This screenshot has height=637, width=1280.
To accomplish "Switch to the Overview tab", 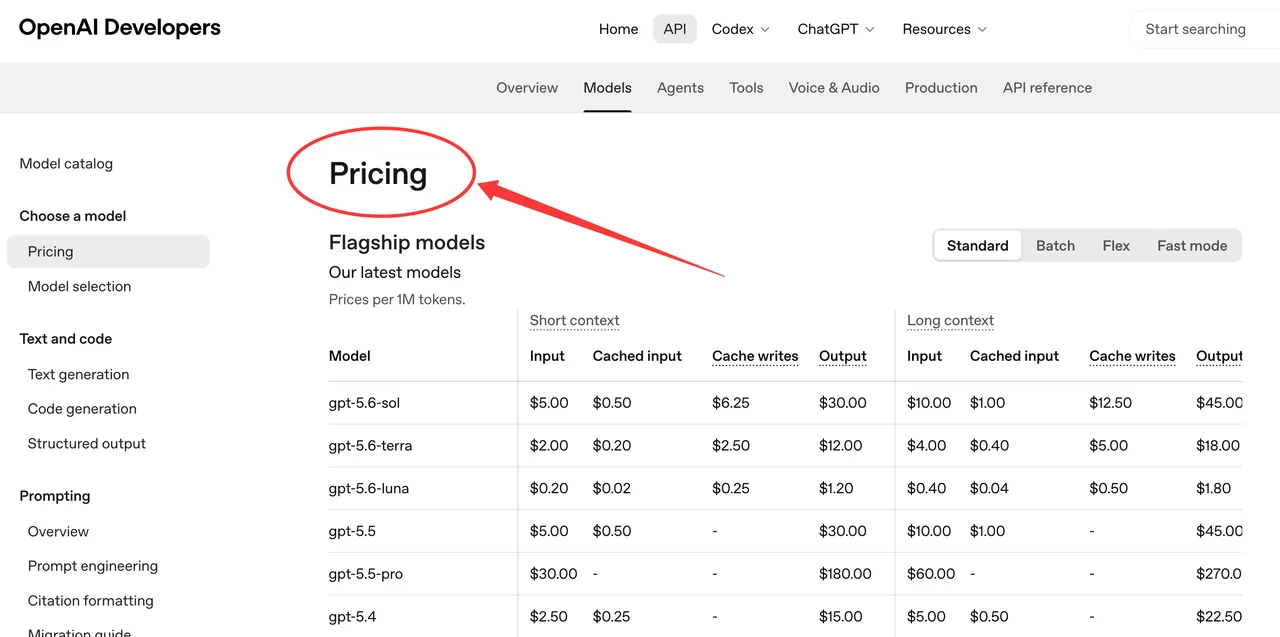I will click(527, 88).
